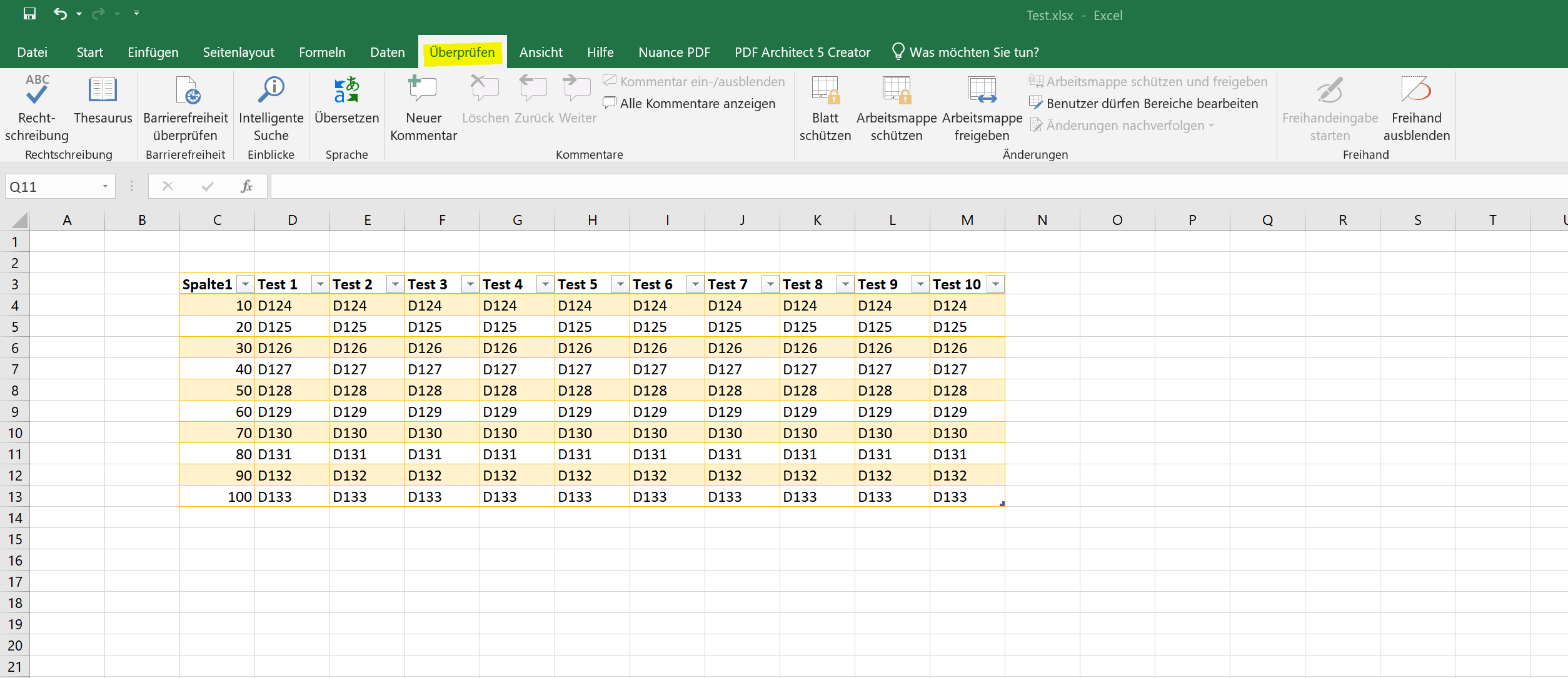Click the formula bar cancel X icon
The height and width of the screenshot is (678, 1568).
168,186
